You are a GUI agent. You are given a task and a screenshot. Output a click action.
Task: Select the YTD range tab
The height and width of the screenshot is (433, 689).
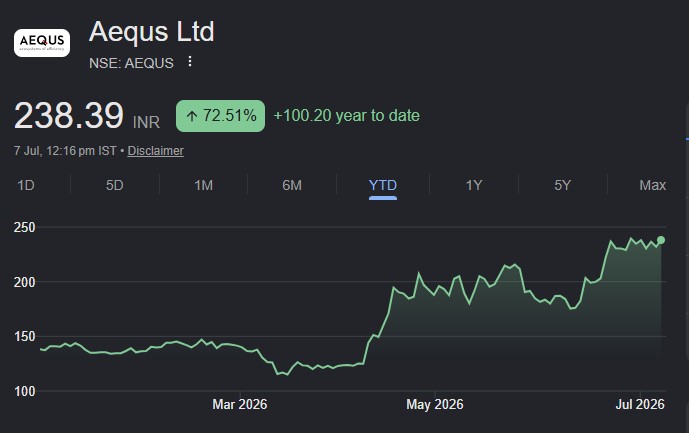pyautogui.click(x=383, y=185)
